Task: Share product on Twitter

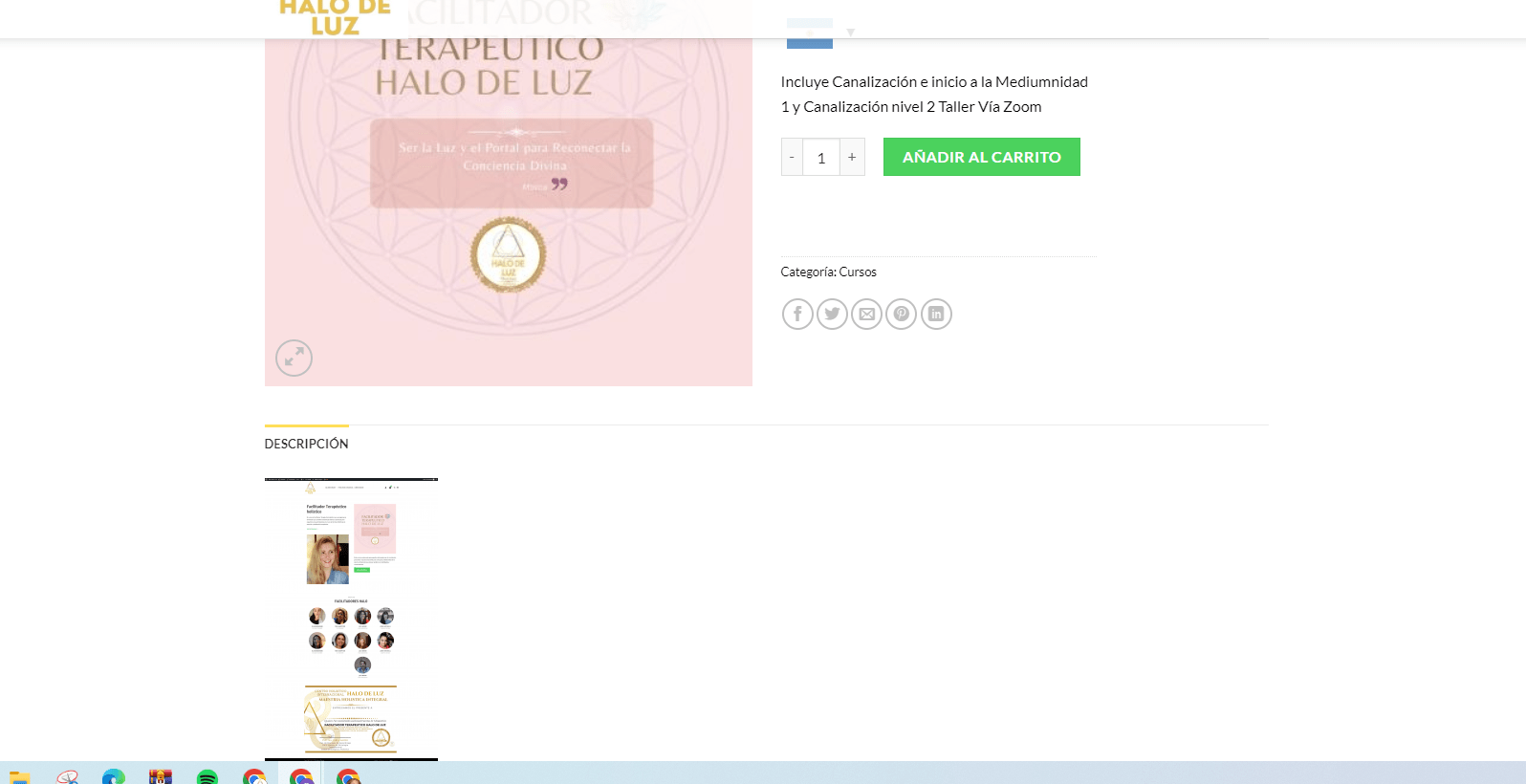Action: [x=832, y=314]
